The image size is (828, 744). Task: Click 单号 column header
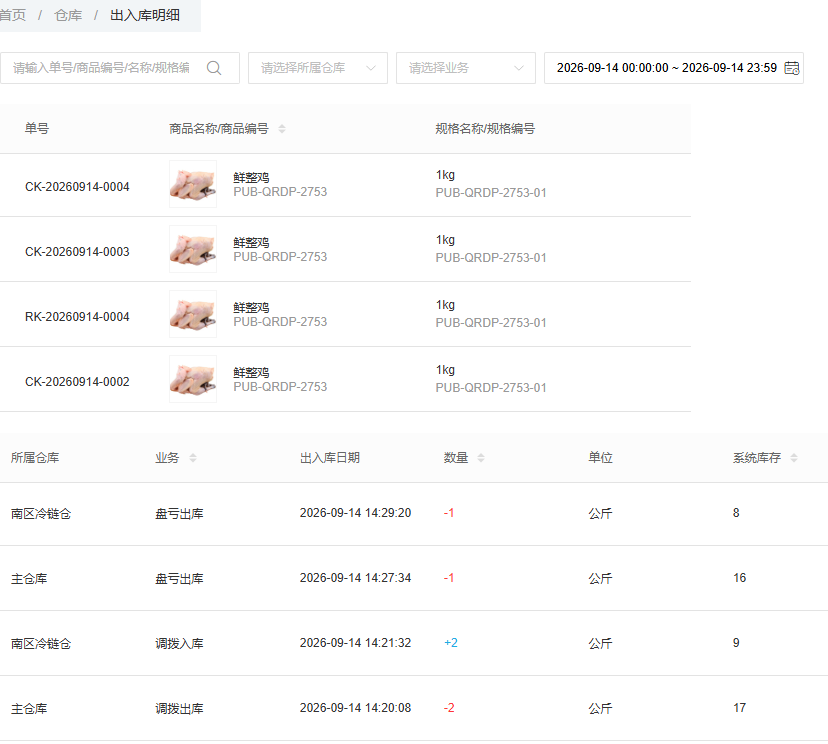[x=37, y=129]
